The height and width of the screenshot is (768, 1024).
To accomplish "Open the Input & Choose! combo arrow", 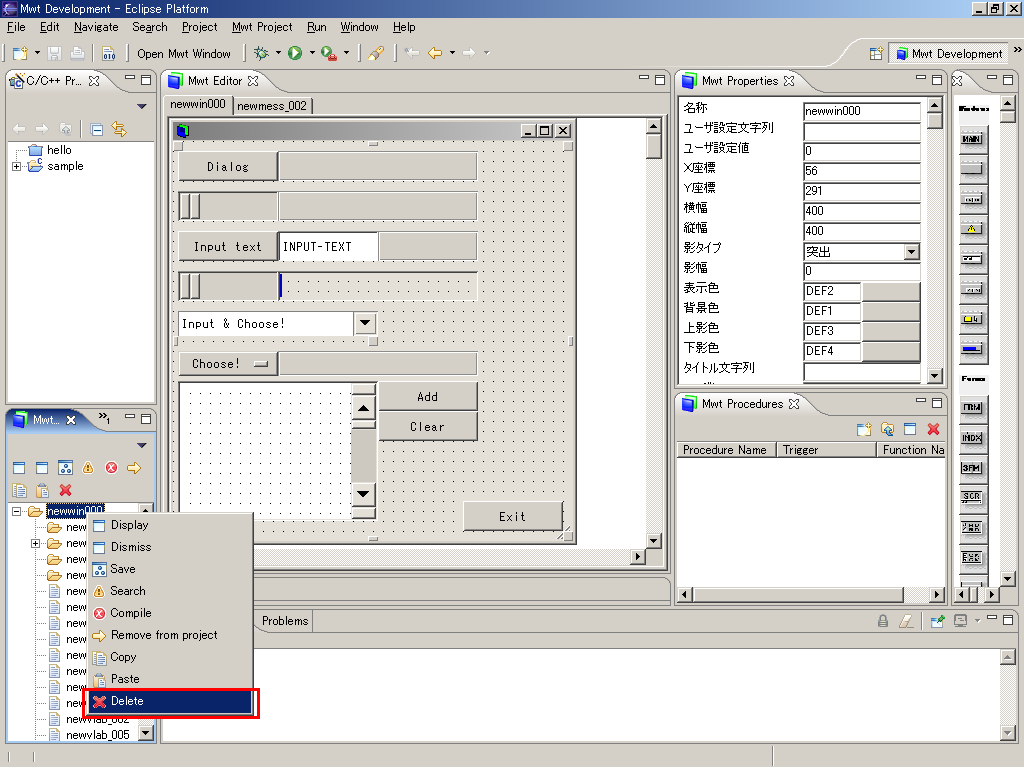I will click(365, 323).
